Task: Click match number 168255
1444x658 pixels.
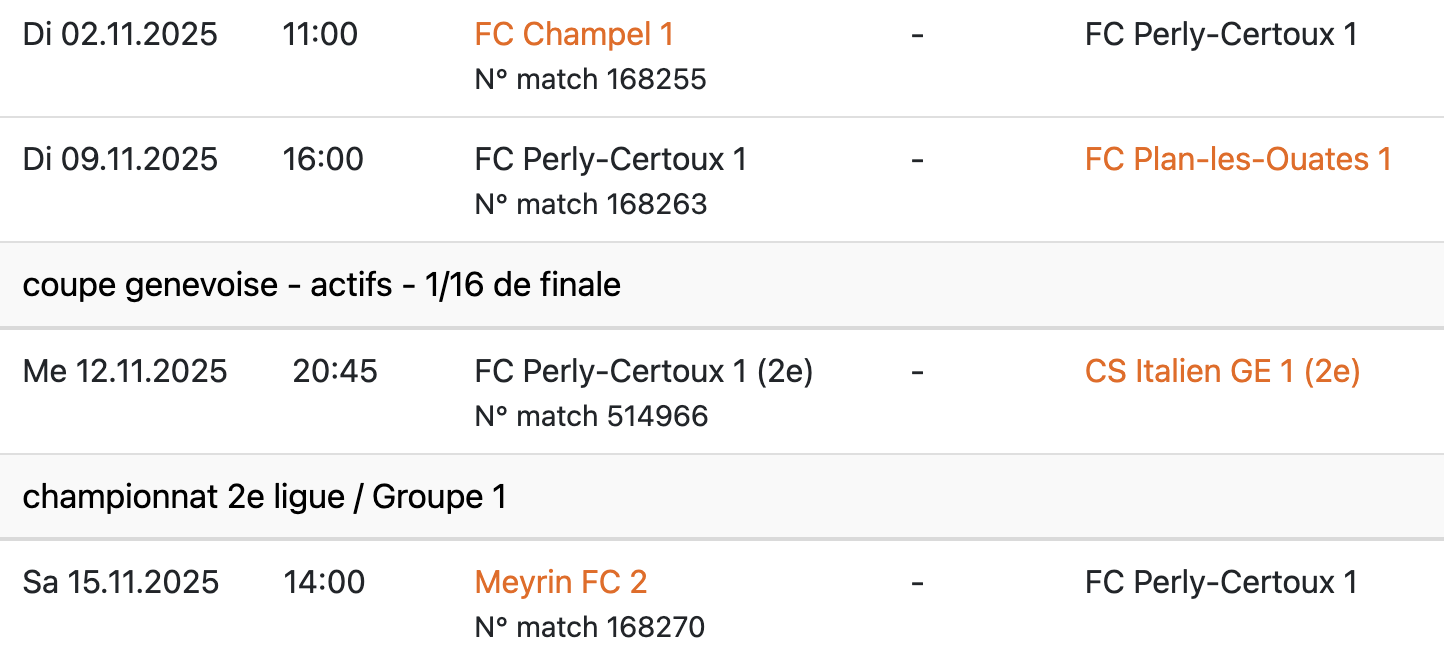Action: click(590, 79)
